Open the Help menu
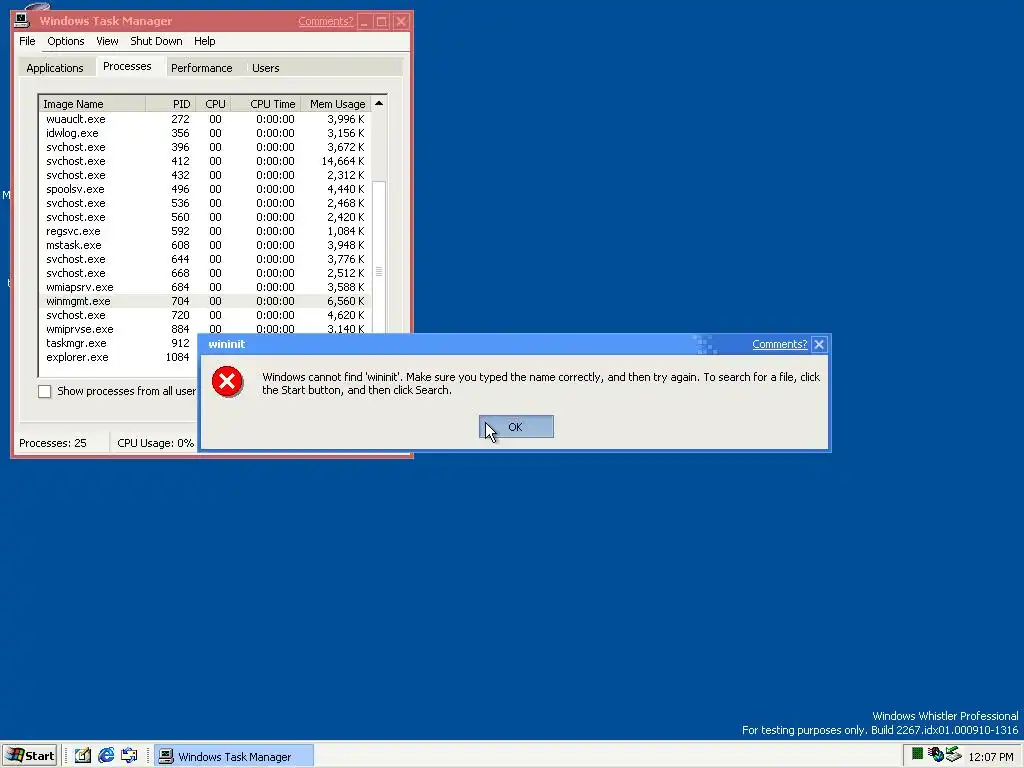Screen dimensions: 1024x768 (x=204, y=41)
